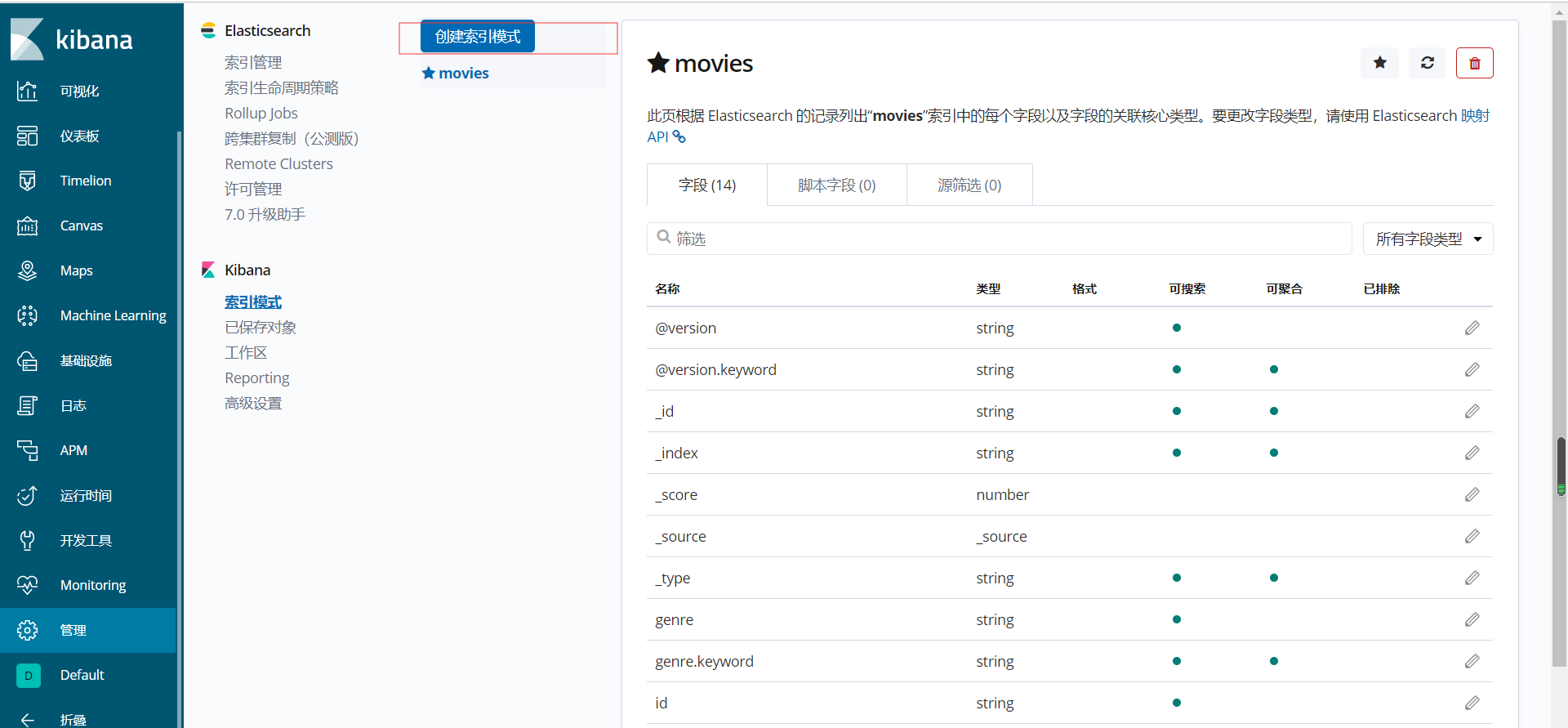Open the 仪表板 dashboard icon
1568x728 pixels.
[28, 136]
